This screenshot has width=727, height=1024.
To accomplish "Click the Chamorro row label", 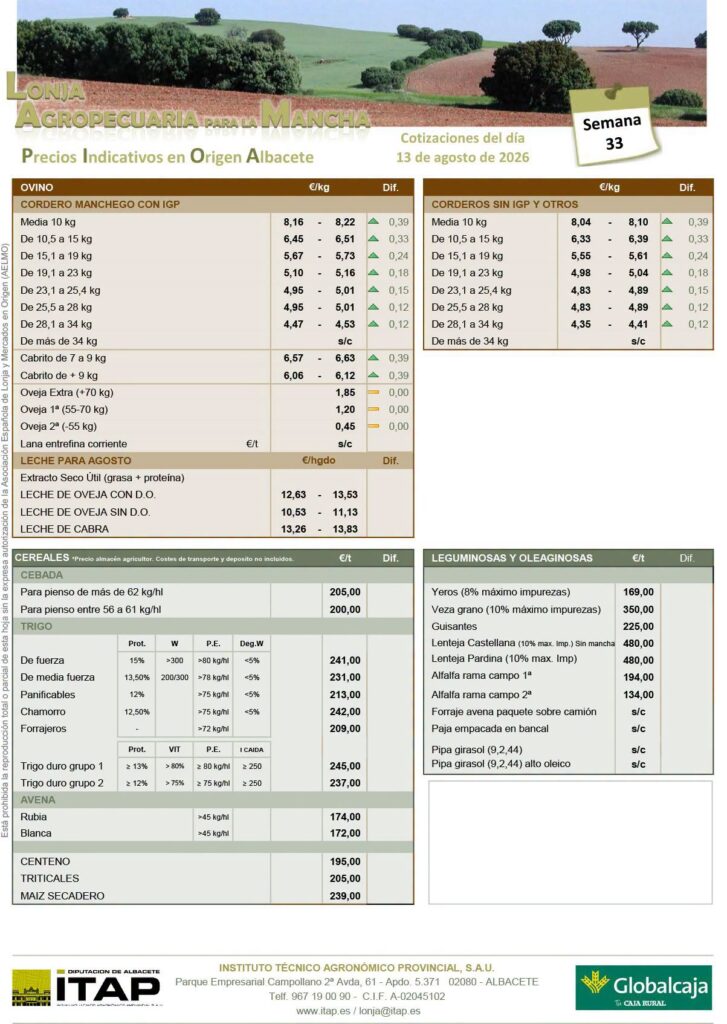I will coord(42,712).
